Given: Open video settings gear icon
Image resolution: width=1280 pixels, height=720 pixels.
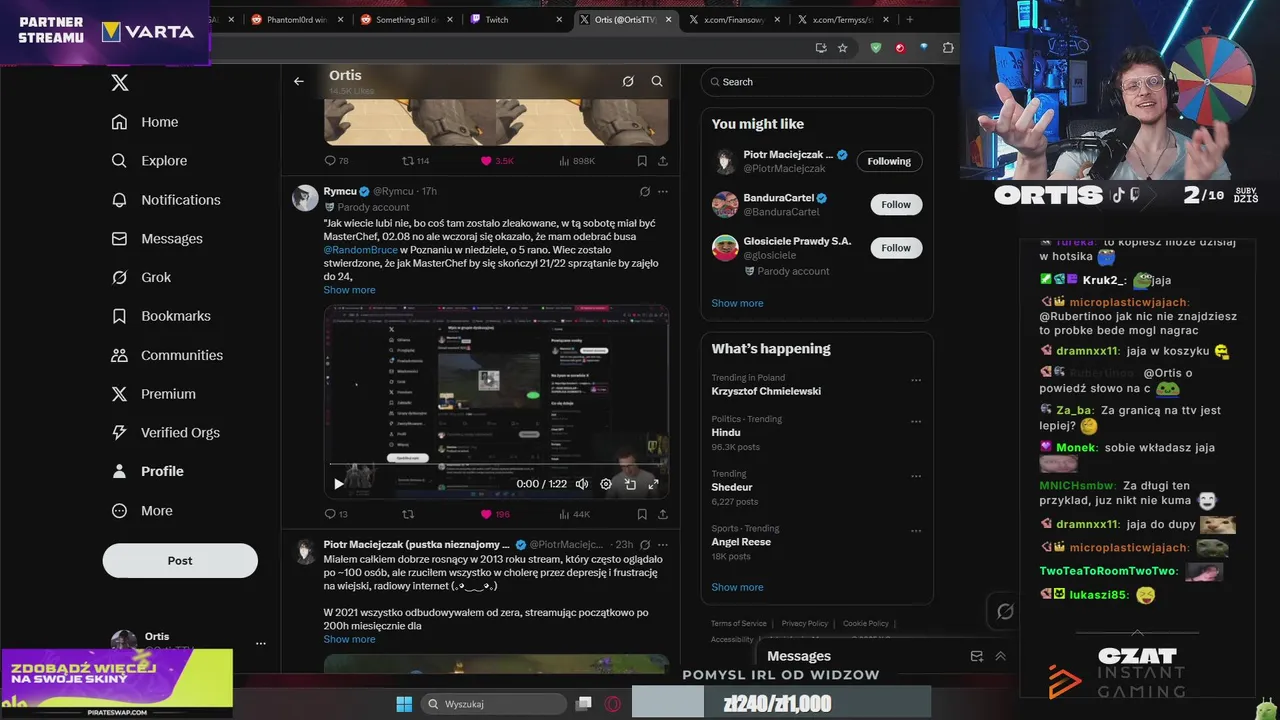Looking at the screenshot, I should coord(606,484).
